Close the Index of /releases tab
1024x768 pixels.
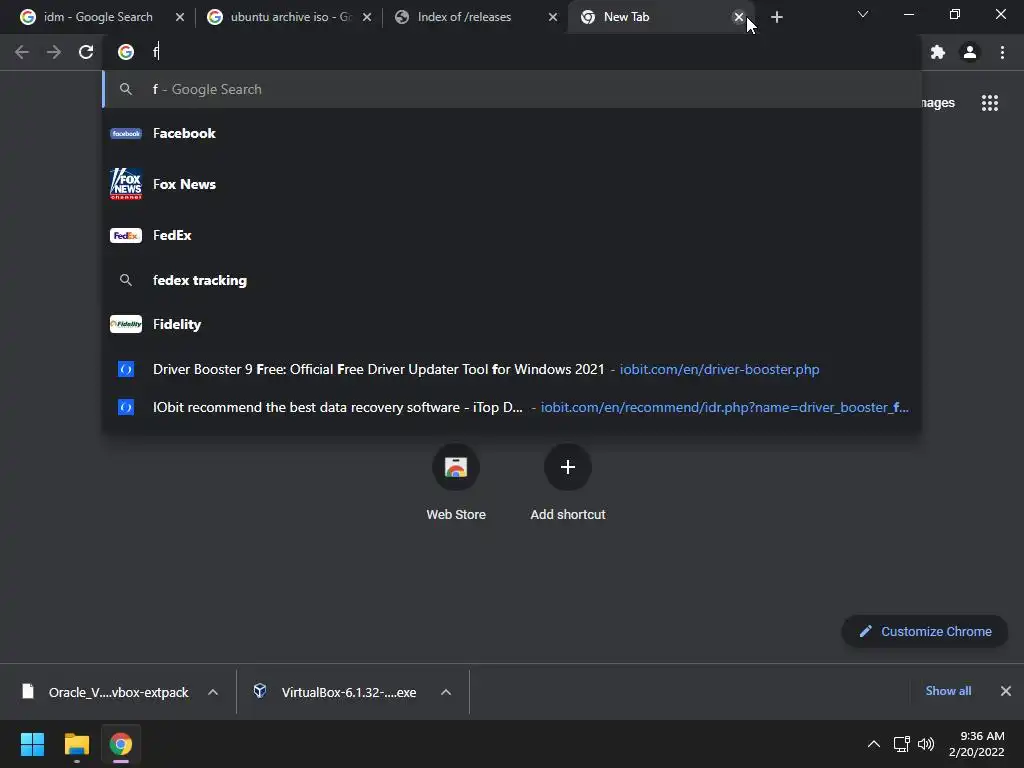click(x=552, y=17)
